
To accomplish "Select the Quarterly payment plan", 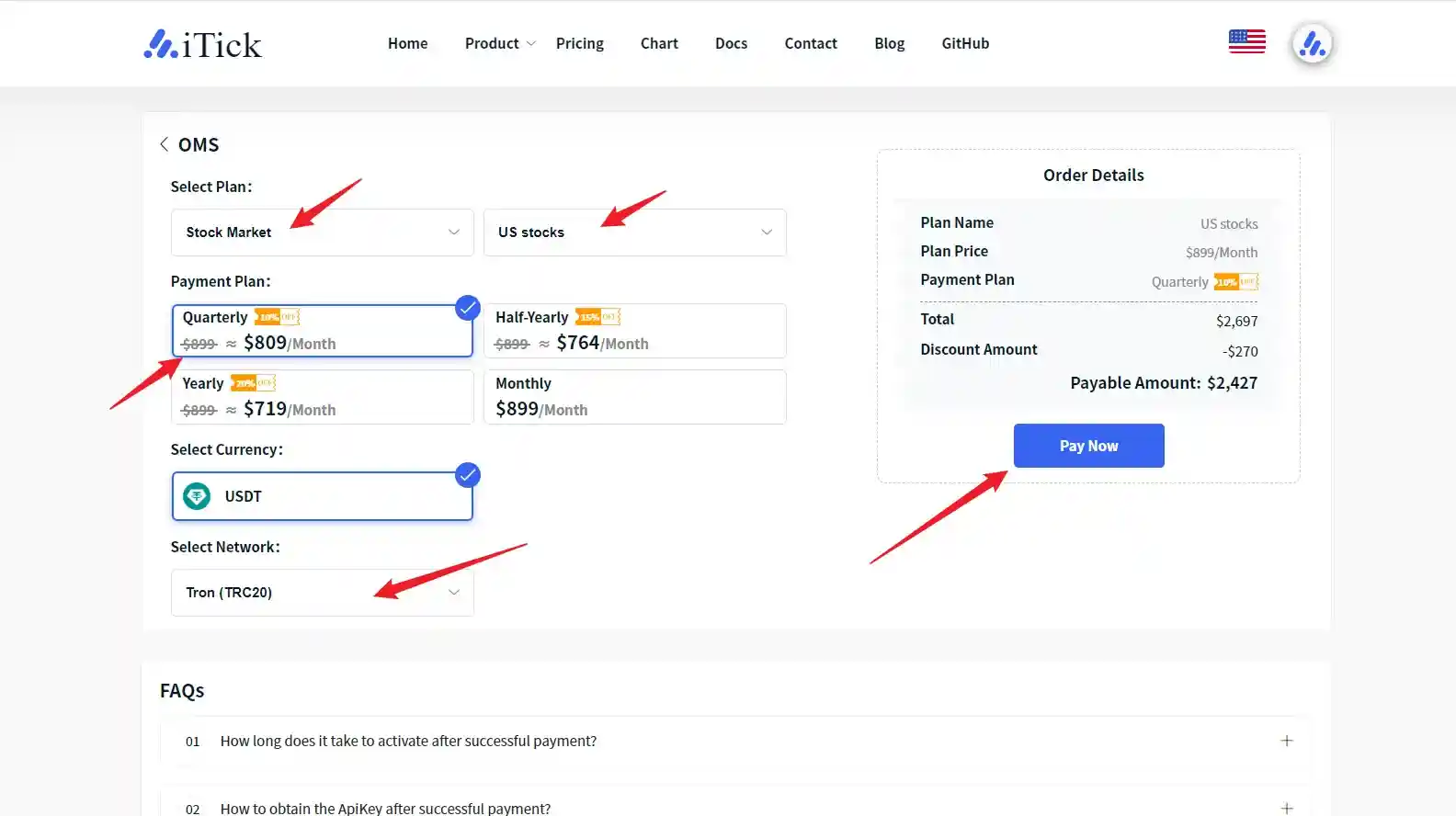I will (322, 331).
